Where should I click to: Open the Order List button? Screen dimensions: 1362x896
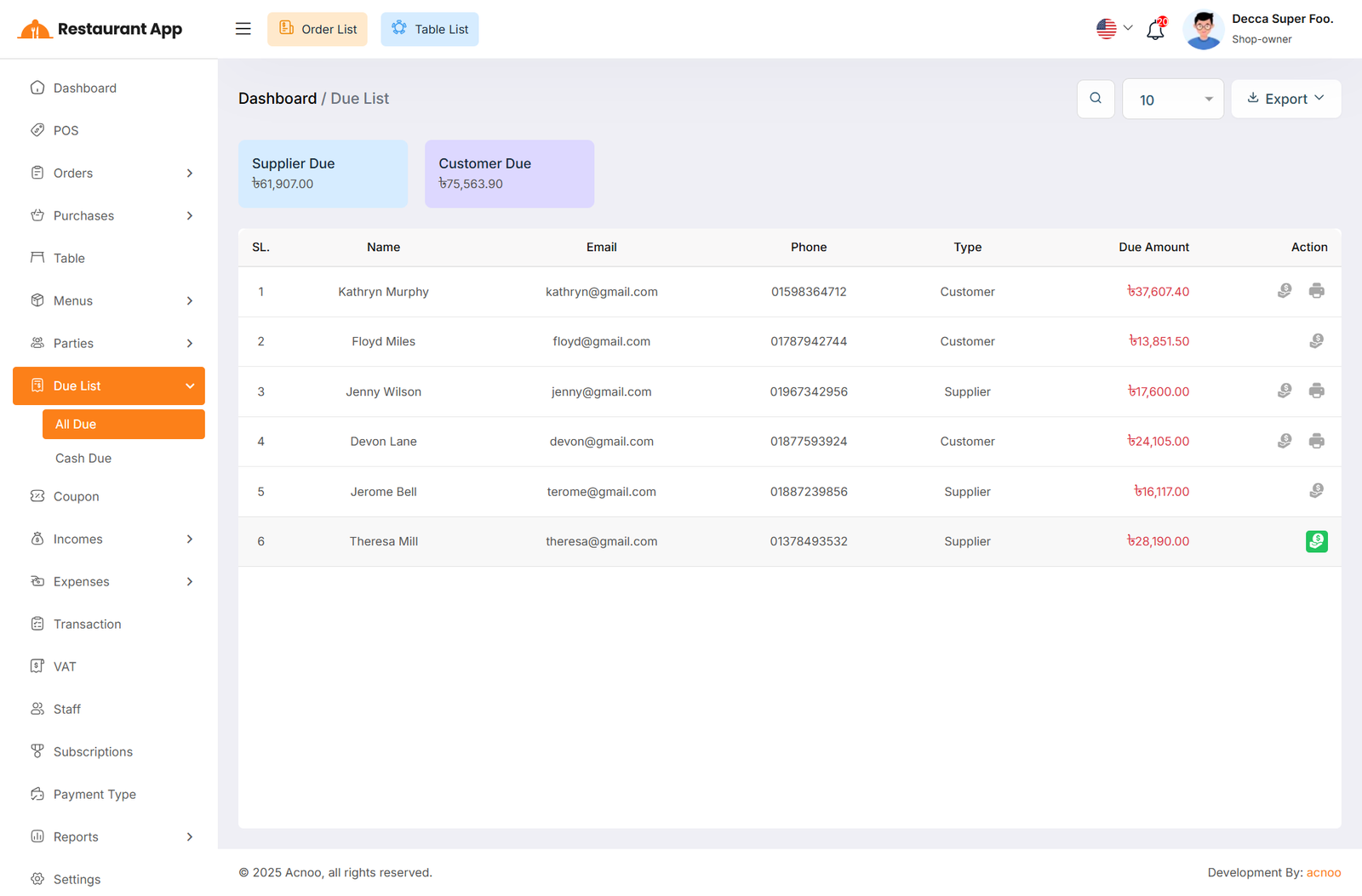coord(318,29)
